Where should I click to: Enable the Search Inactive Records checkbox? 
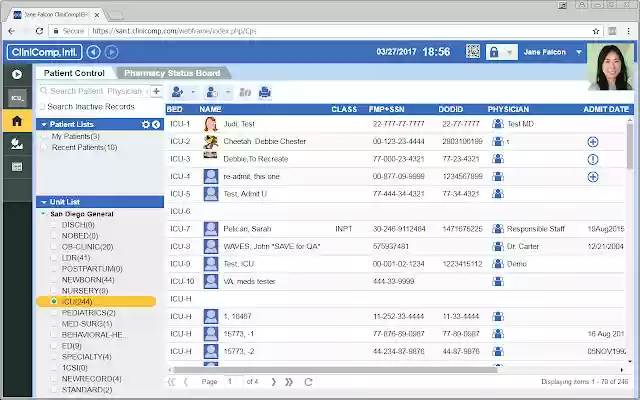click(42, 107)
